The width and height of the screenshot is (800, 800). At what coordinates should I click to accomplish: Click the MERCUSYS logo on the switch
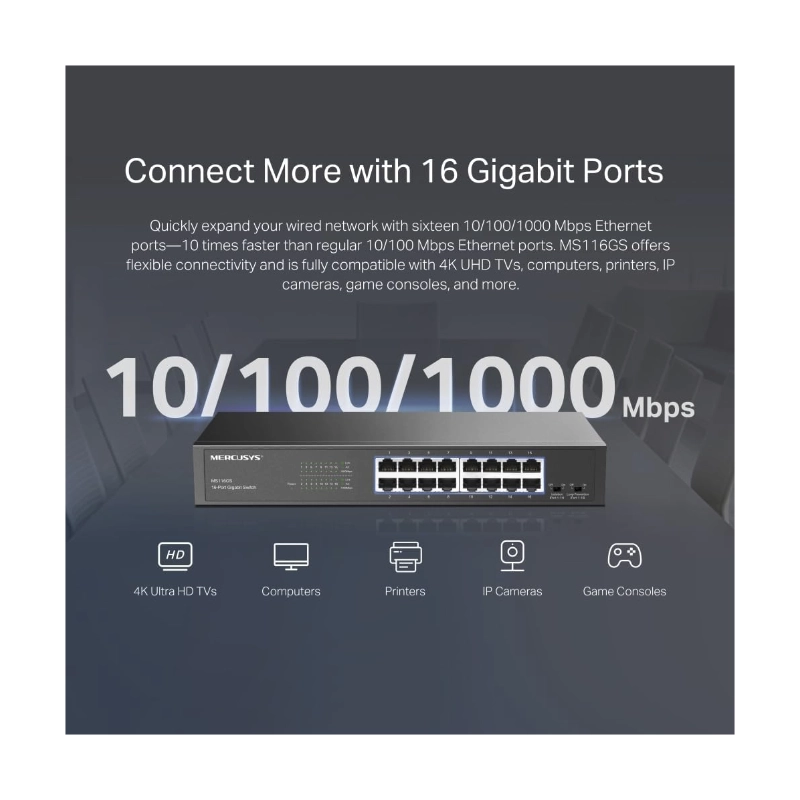(x=236, y=458)
